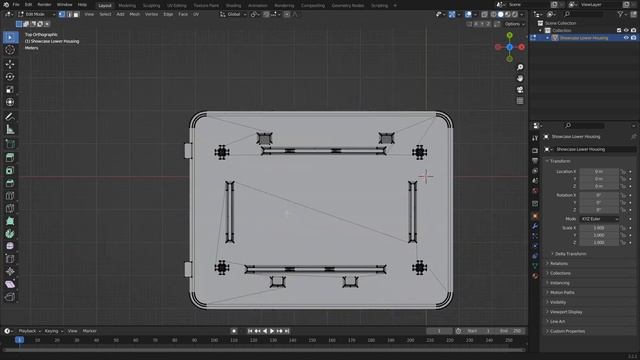The width and height of the screenshot is (640, 360).
Task: Click the Scale X value field
Action: pyautogui.click(x=599, y=228)
